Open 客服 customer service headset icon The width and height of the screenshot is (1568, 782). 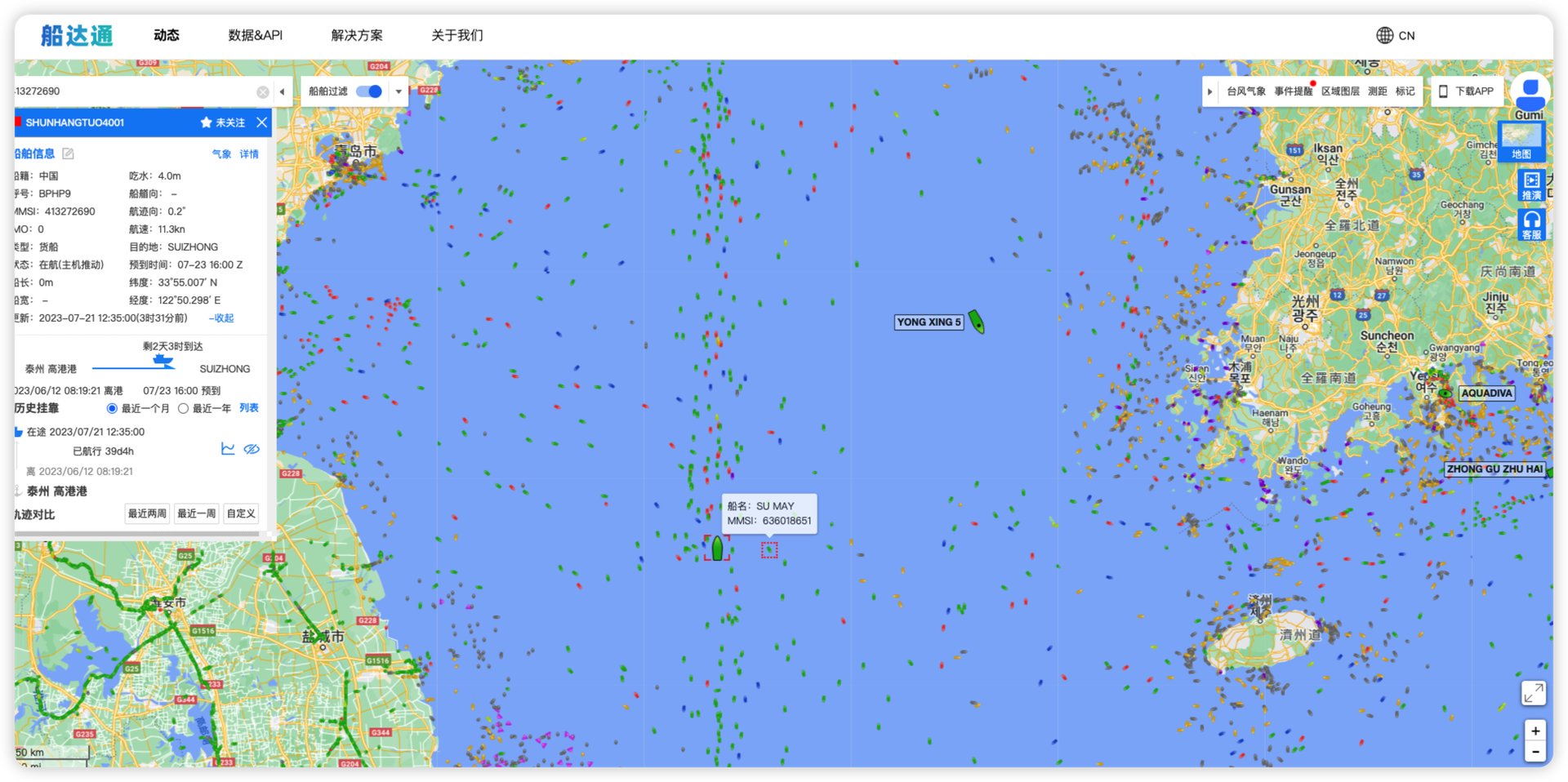pos(1531,224)
